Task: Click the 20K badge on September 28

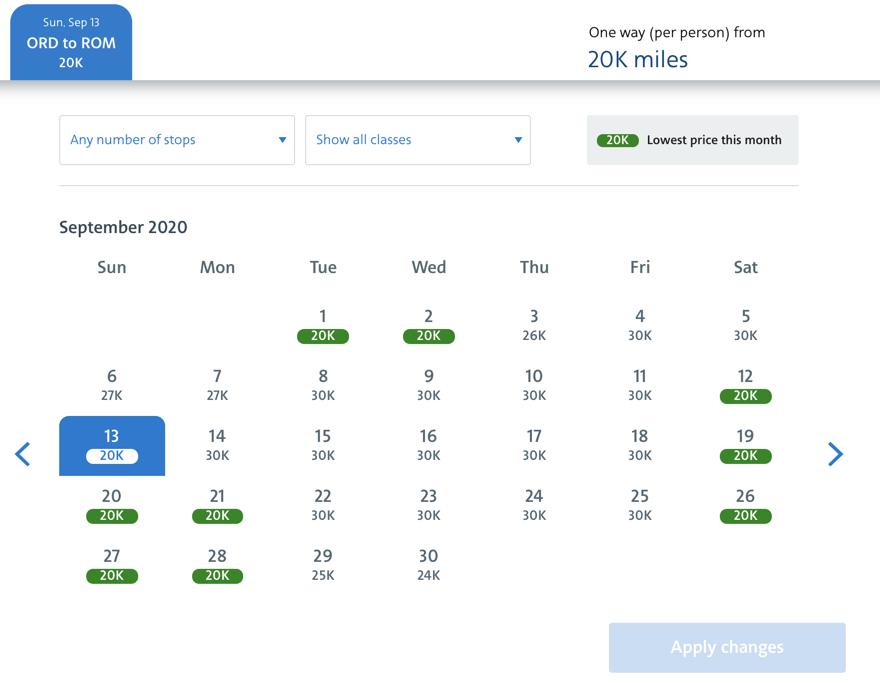Action: 217,576
